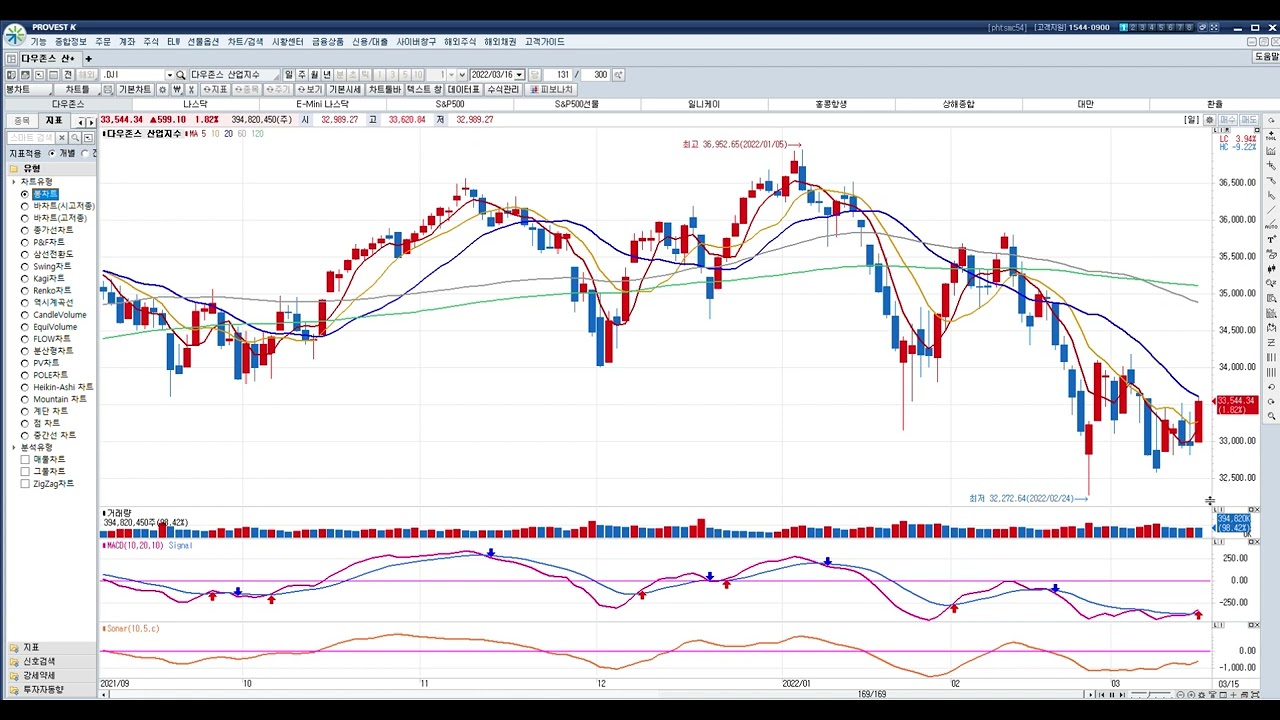Select the 주 weekly period button
This screenshot has height=720, width=1280.
coord(302,75)
